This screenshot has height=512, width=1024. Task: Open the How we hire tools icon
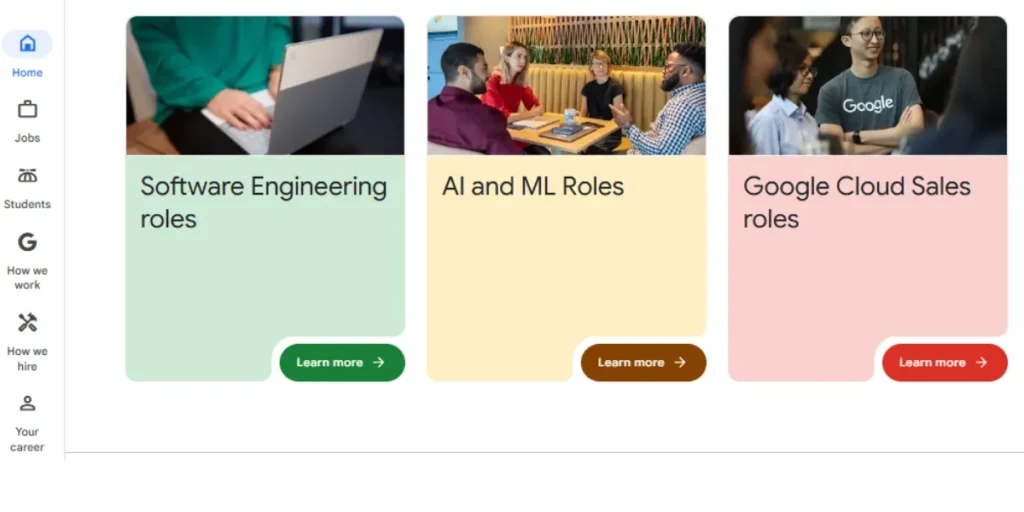tap(27, 323)
